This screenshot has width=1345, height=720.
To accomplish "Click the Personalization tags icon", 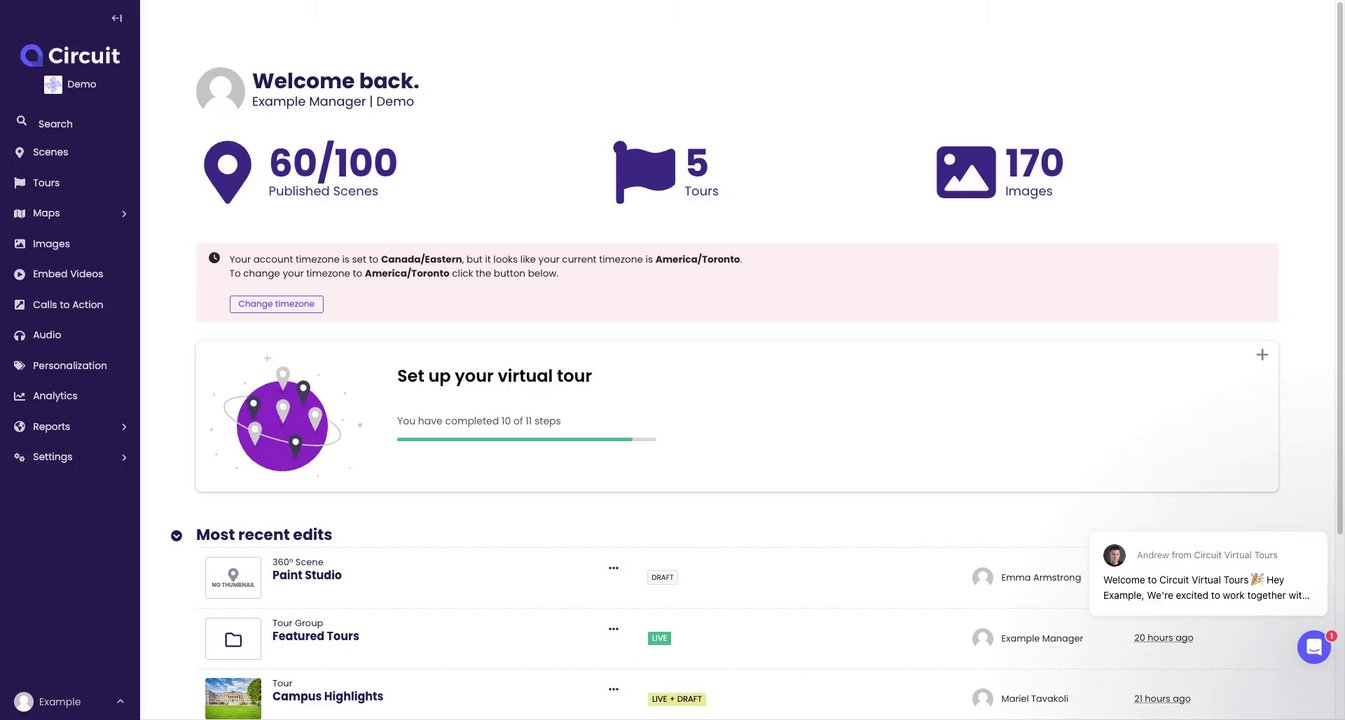I will click(19, 366).
